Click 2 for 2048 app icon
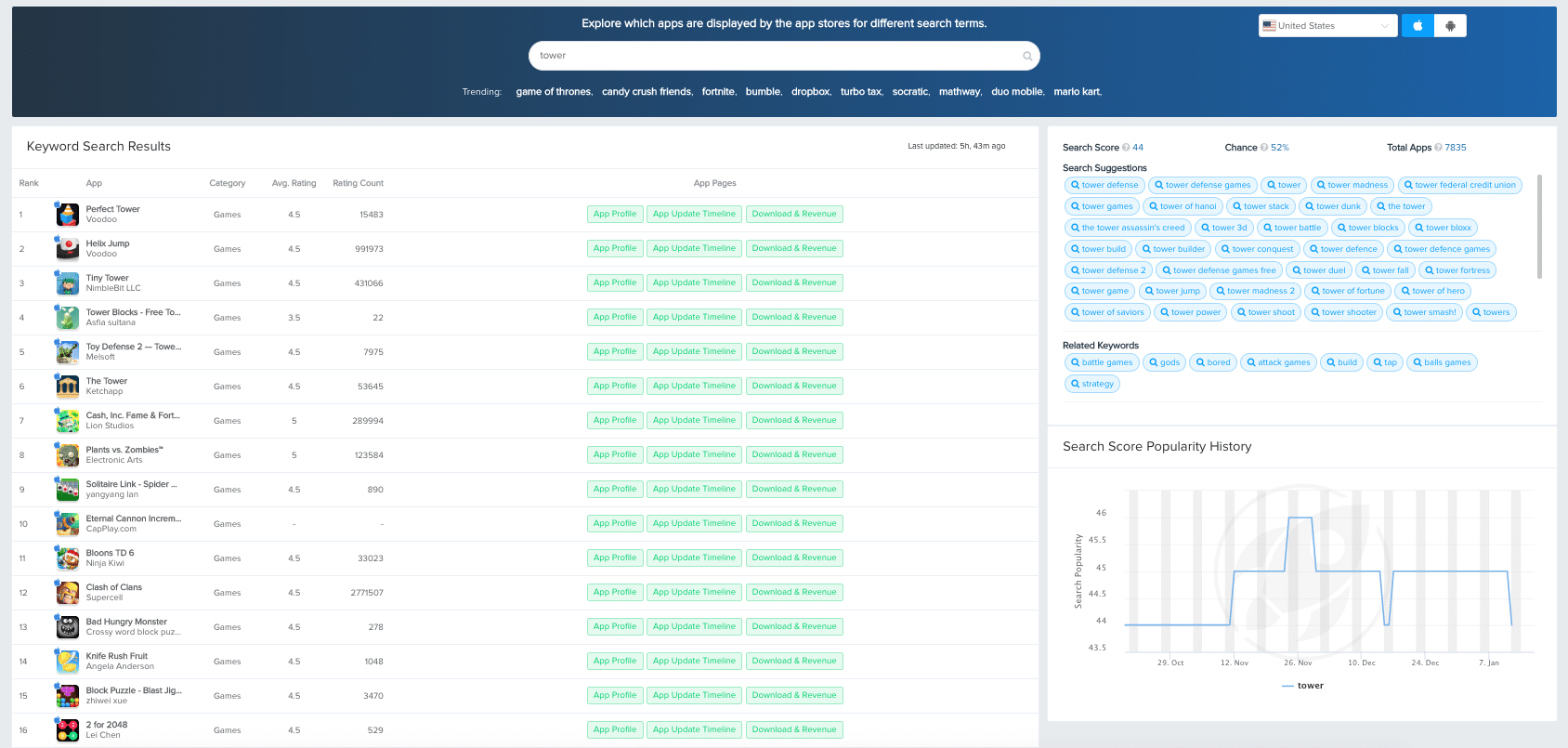The height and width of the screenshot is (748, 1568). click(x=67, y=730)
